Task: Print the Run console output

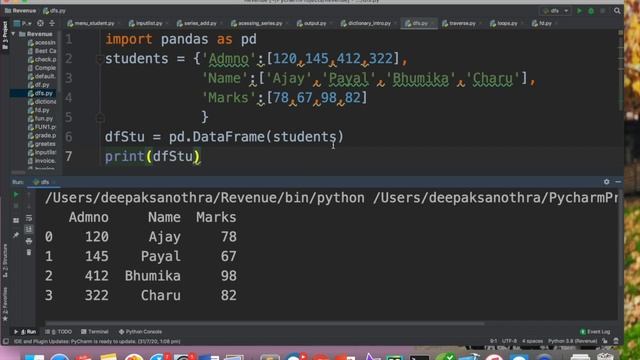Action: click(x=29, y=241)
